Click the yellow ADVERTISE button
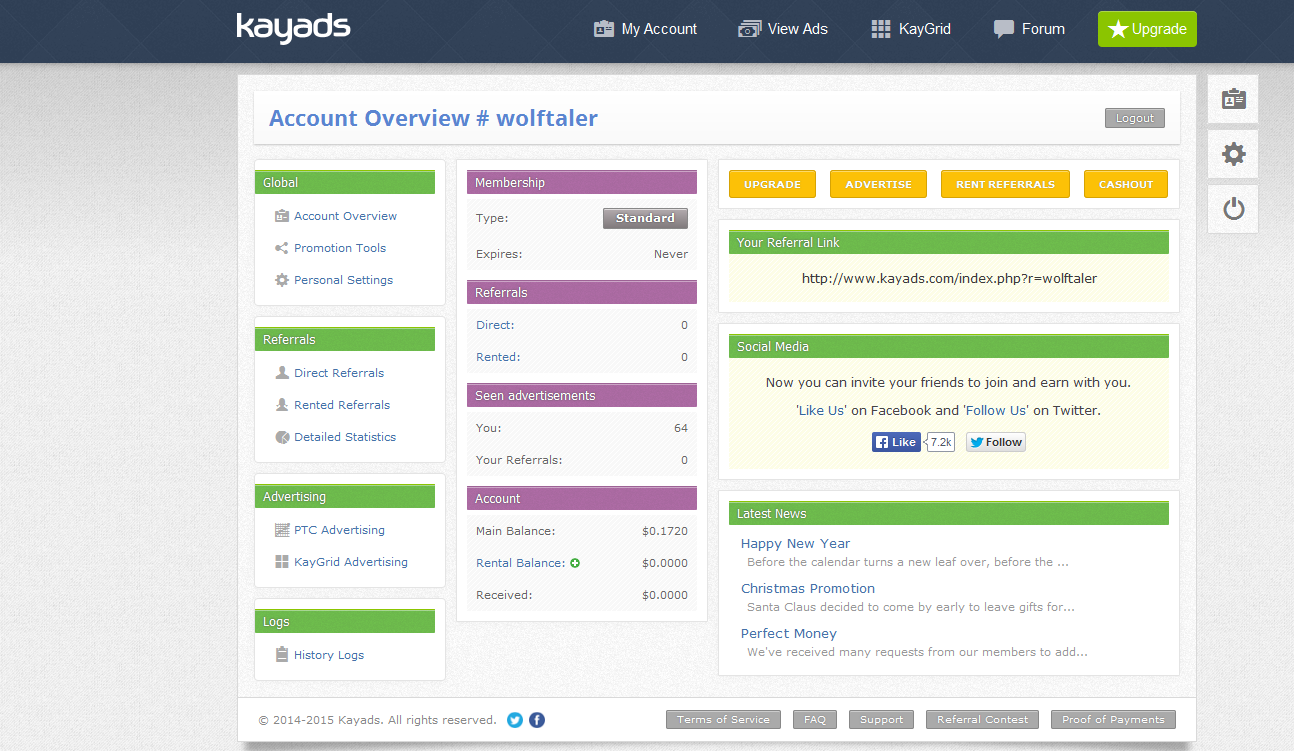 tap(878, 184)
